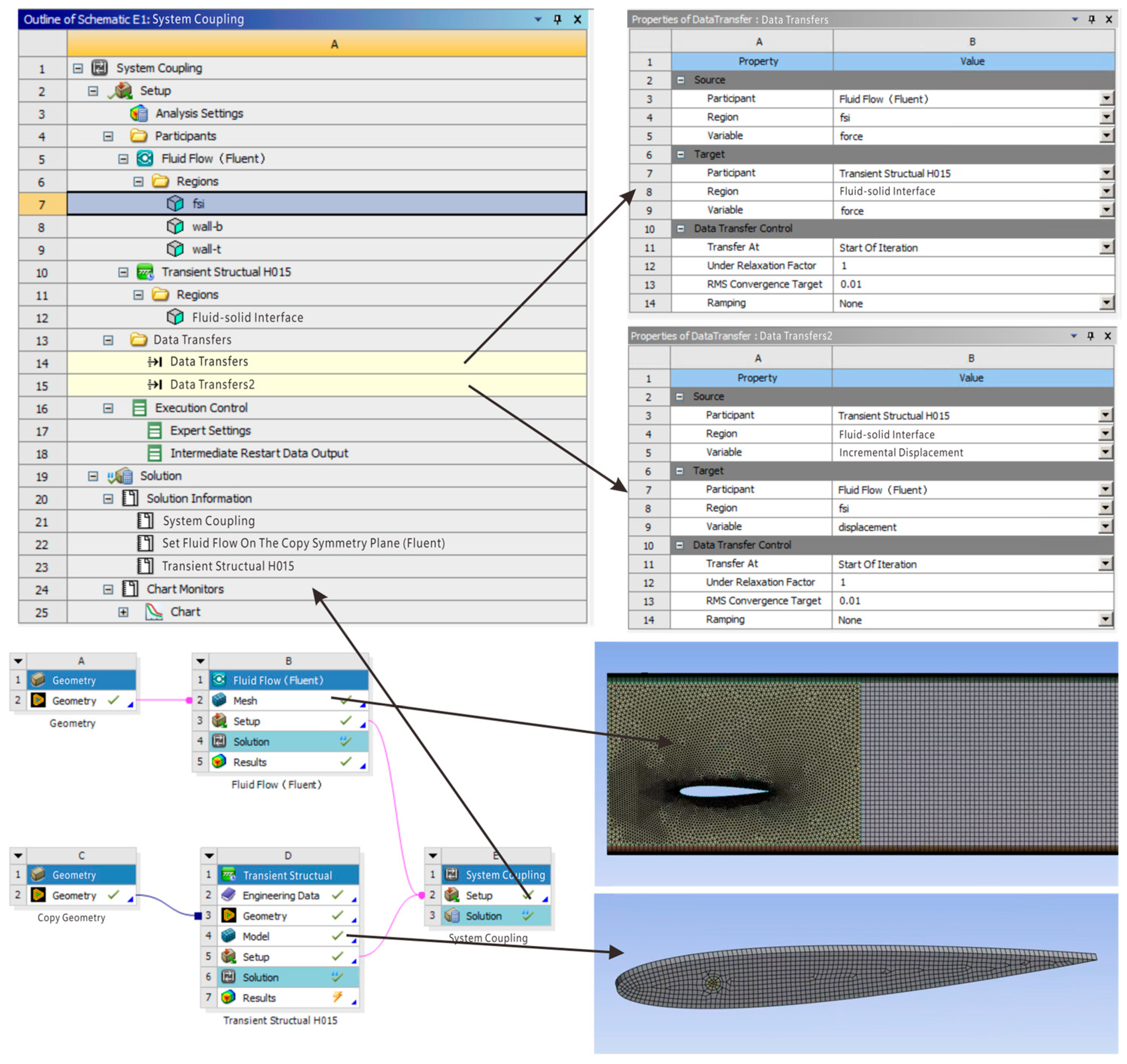
Task: Click the Analysis Settings icon
Action: (x=138, y=113)
